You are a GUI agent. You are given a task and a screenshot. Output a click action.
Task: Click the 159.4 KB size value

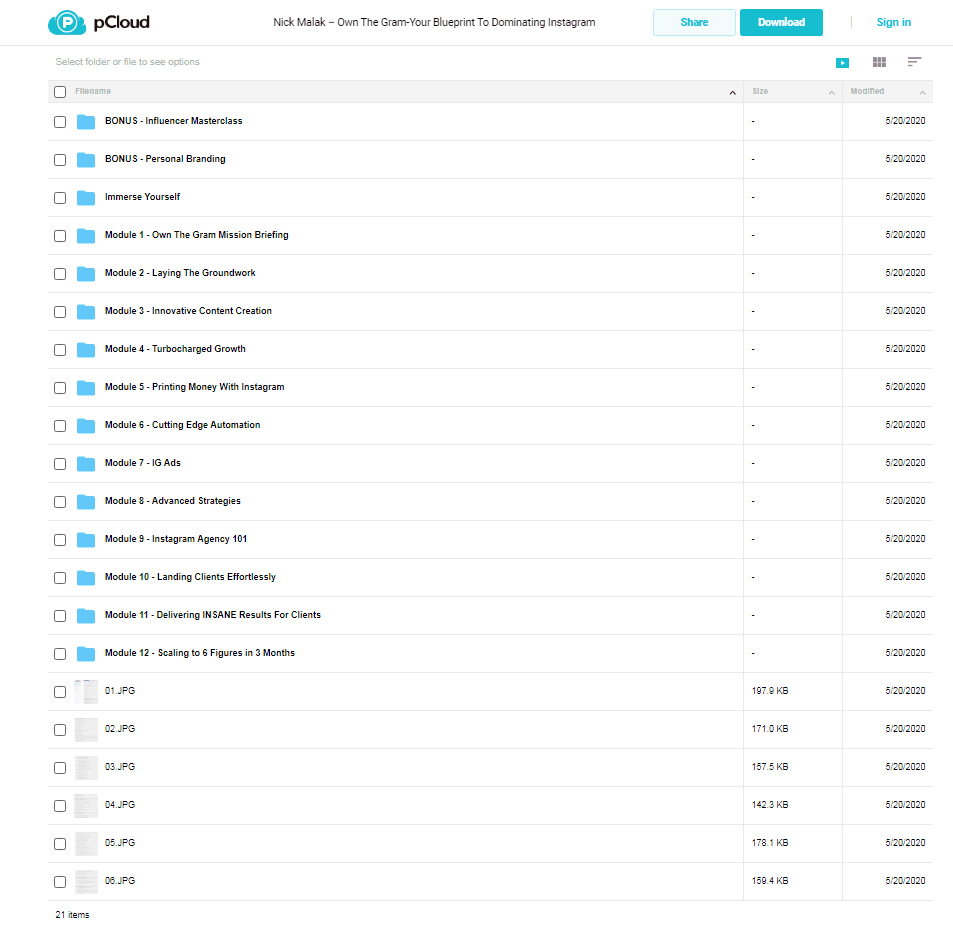(x=769, y=881)
